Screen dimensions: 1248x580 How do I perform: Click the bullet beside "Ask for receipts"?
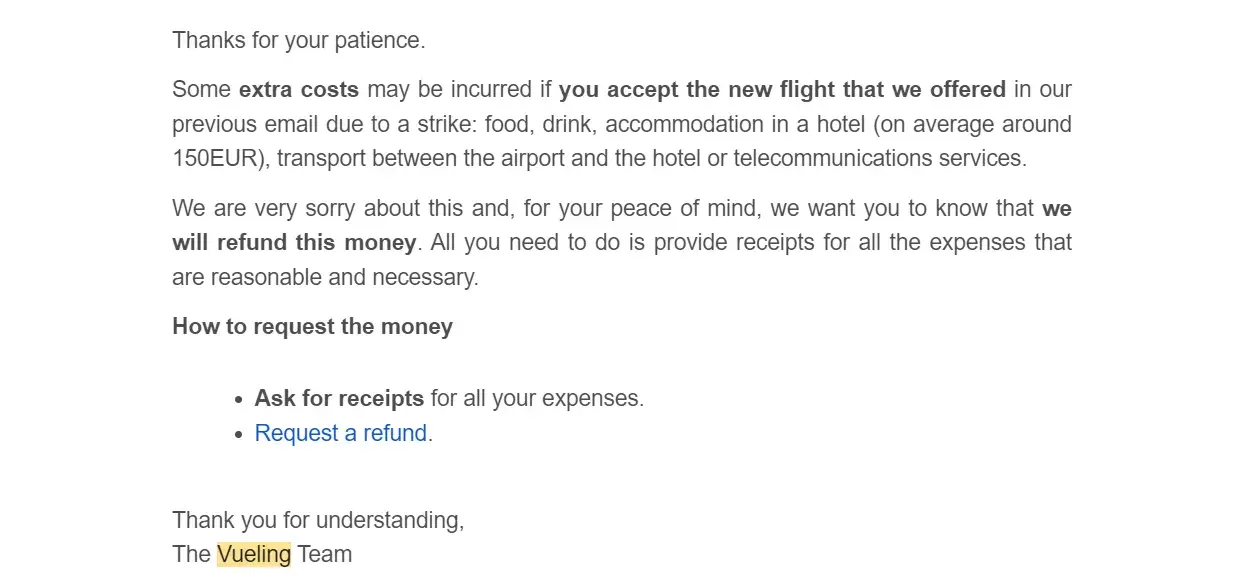tap(238, 399)
